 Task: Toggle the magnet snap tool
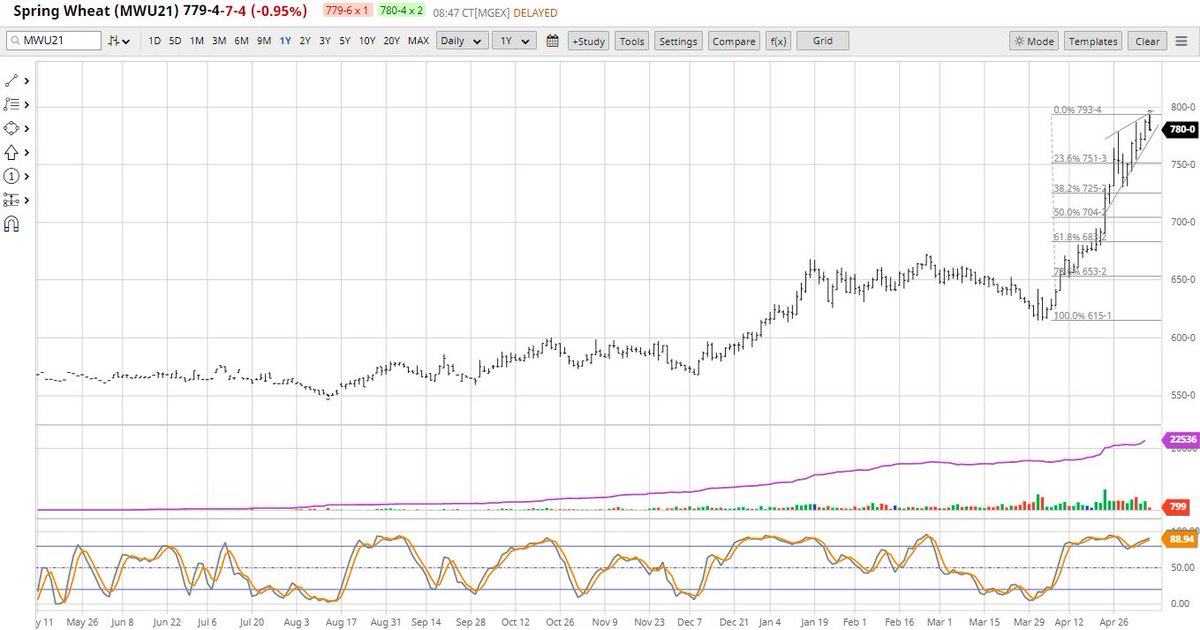coord(12,224)
